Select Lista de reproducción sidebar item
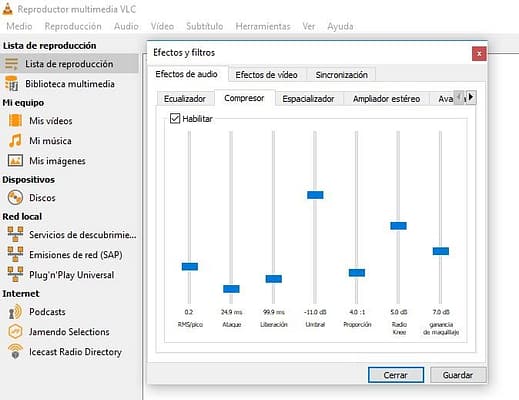Image resolution: width=519 pixels, height=400 pixels. (x=69, y=64)
